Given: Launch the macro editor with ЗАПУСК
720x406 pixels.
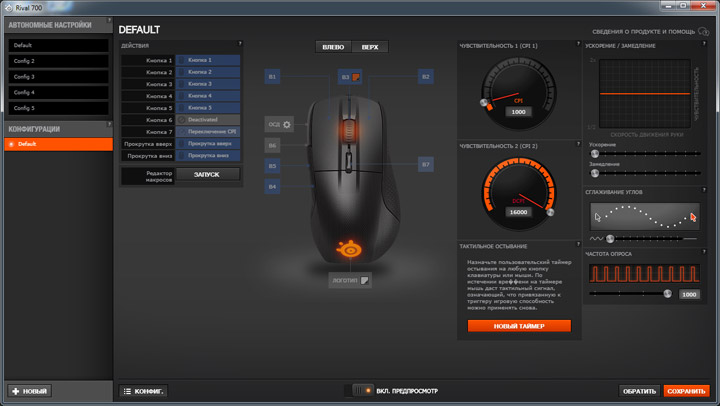Looking at the screenshot, I should (208, 175).
